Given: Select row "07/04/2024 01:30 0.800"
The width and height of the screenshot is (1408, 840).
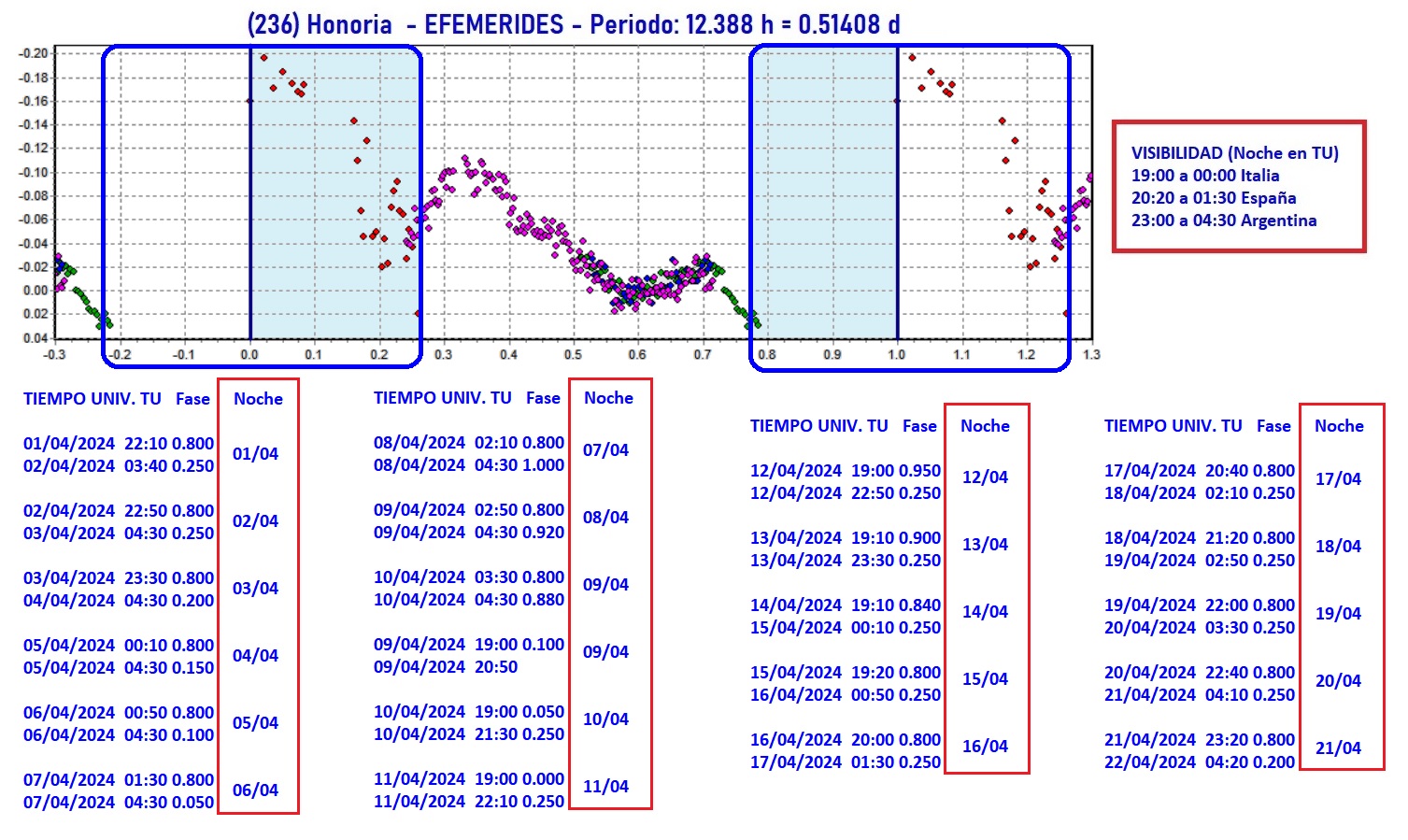Looking at the screenshot, I should click(119, 779).
